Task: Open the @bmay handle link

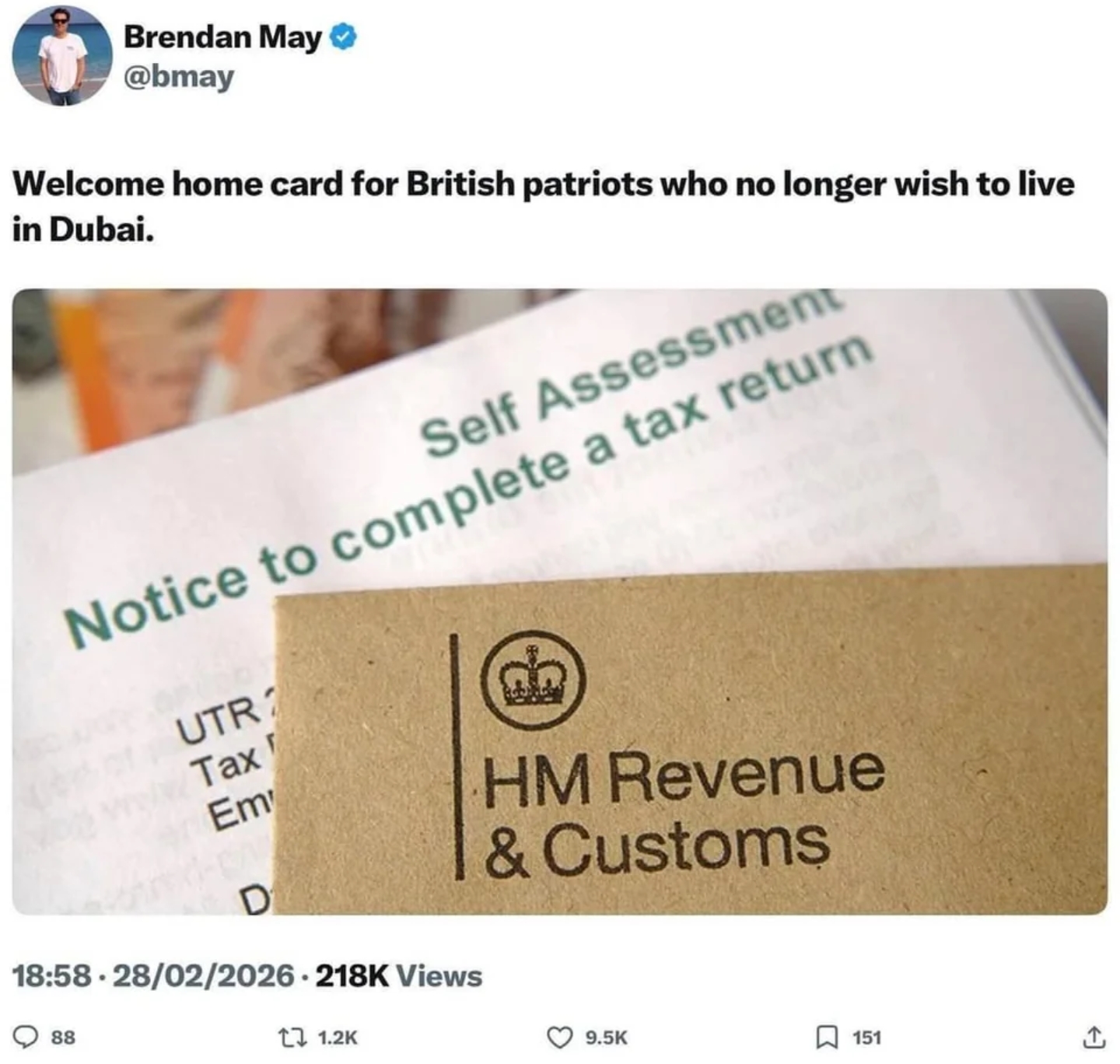Action: coord(178,76)
